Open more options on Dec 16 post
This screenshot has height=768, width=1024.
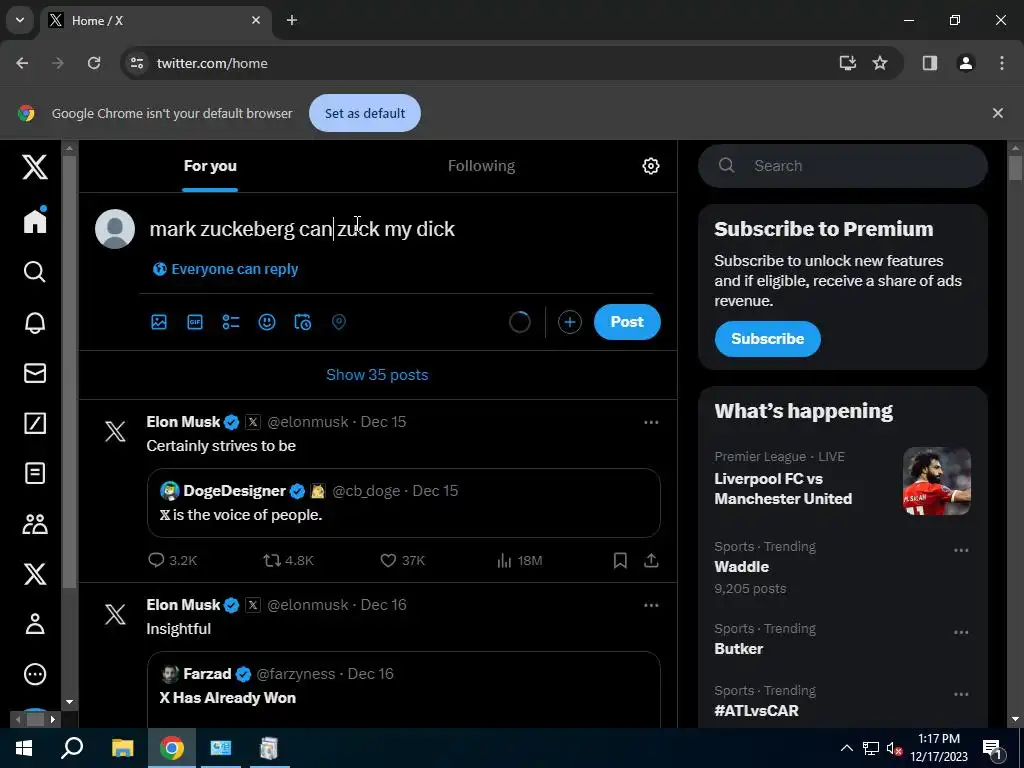[651, 605]
